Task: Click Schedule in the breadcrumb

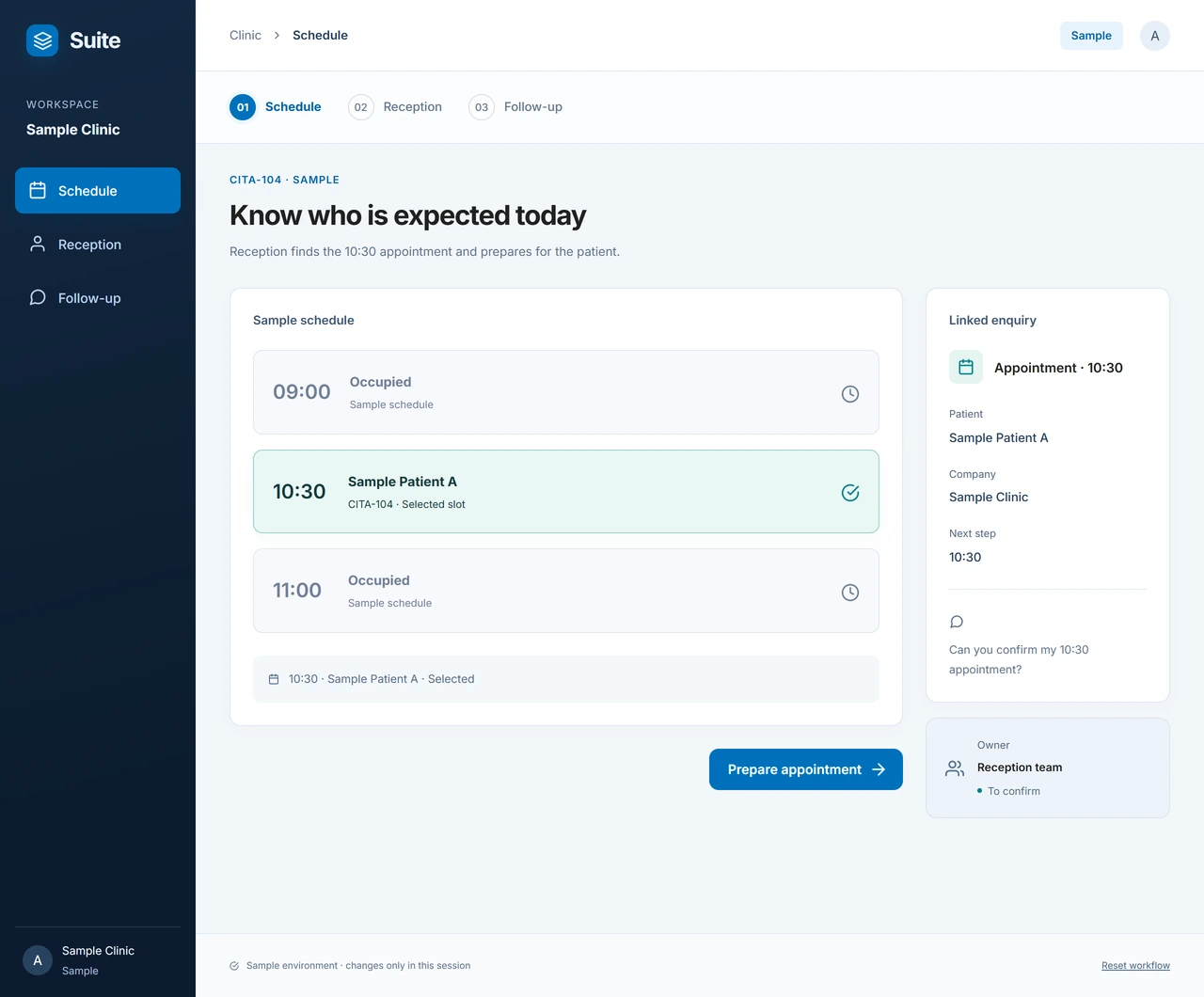Action: pos(320,36)
